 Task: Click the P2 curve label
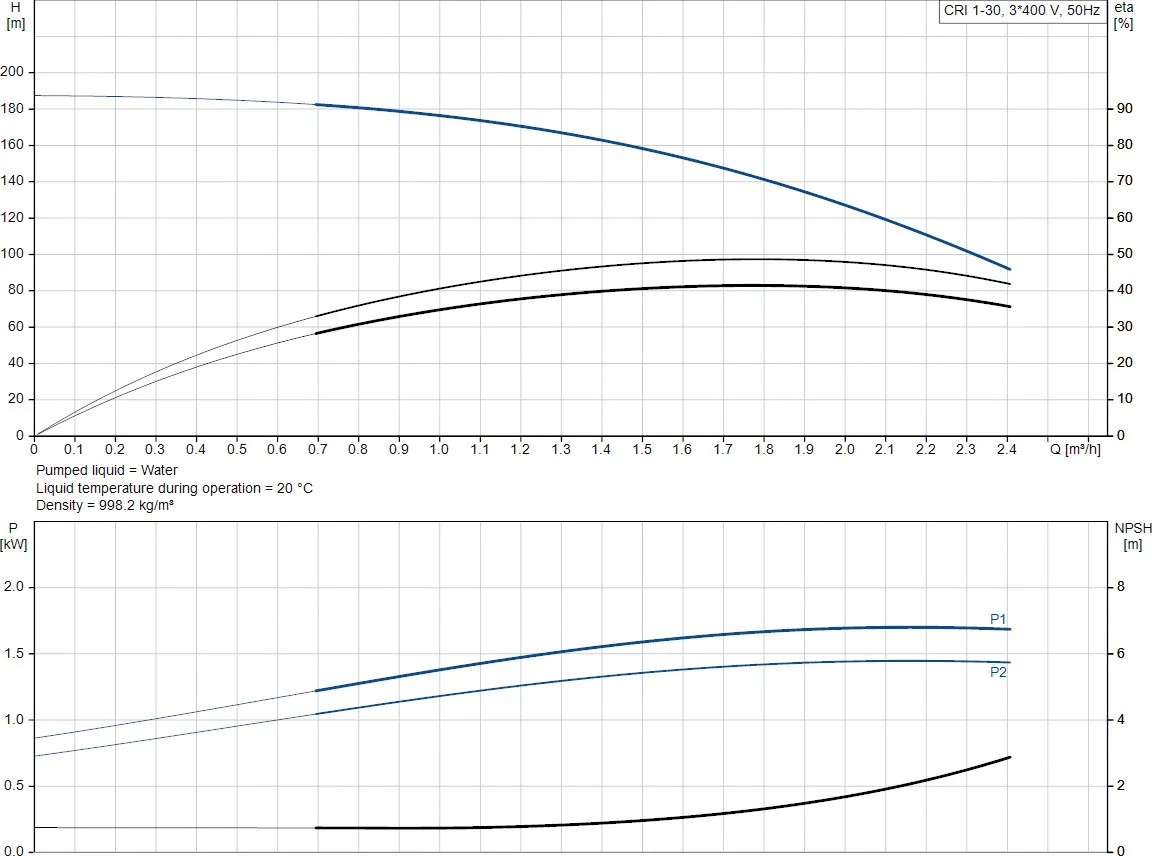pyautogui.click(x=998, y=672)
